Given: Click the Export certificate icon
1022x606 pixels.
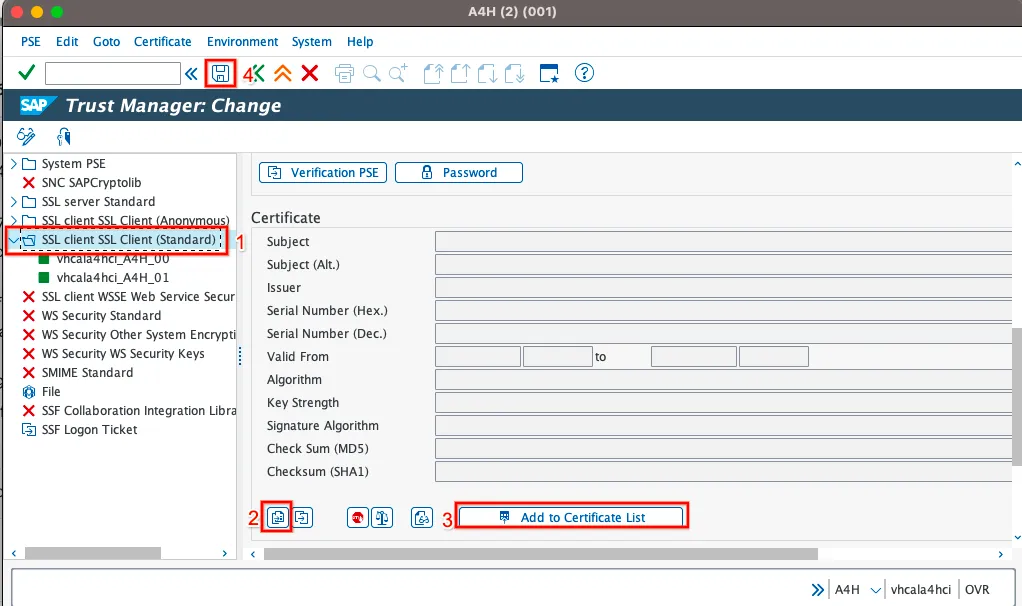Looking at the screenshot, I should [303, 517].
